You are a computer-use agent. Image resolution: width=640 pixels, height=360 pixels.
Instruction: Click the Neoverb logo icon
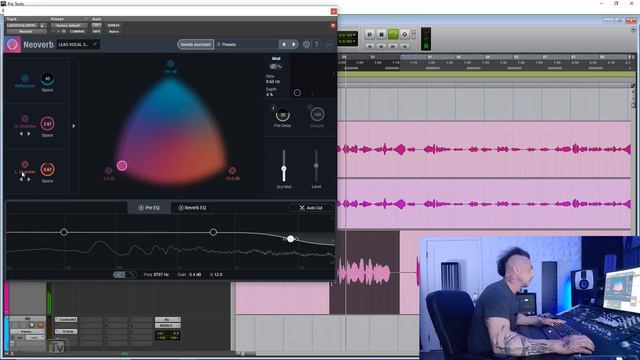point(12,44)
